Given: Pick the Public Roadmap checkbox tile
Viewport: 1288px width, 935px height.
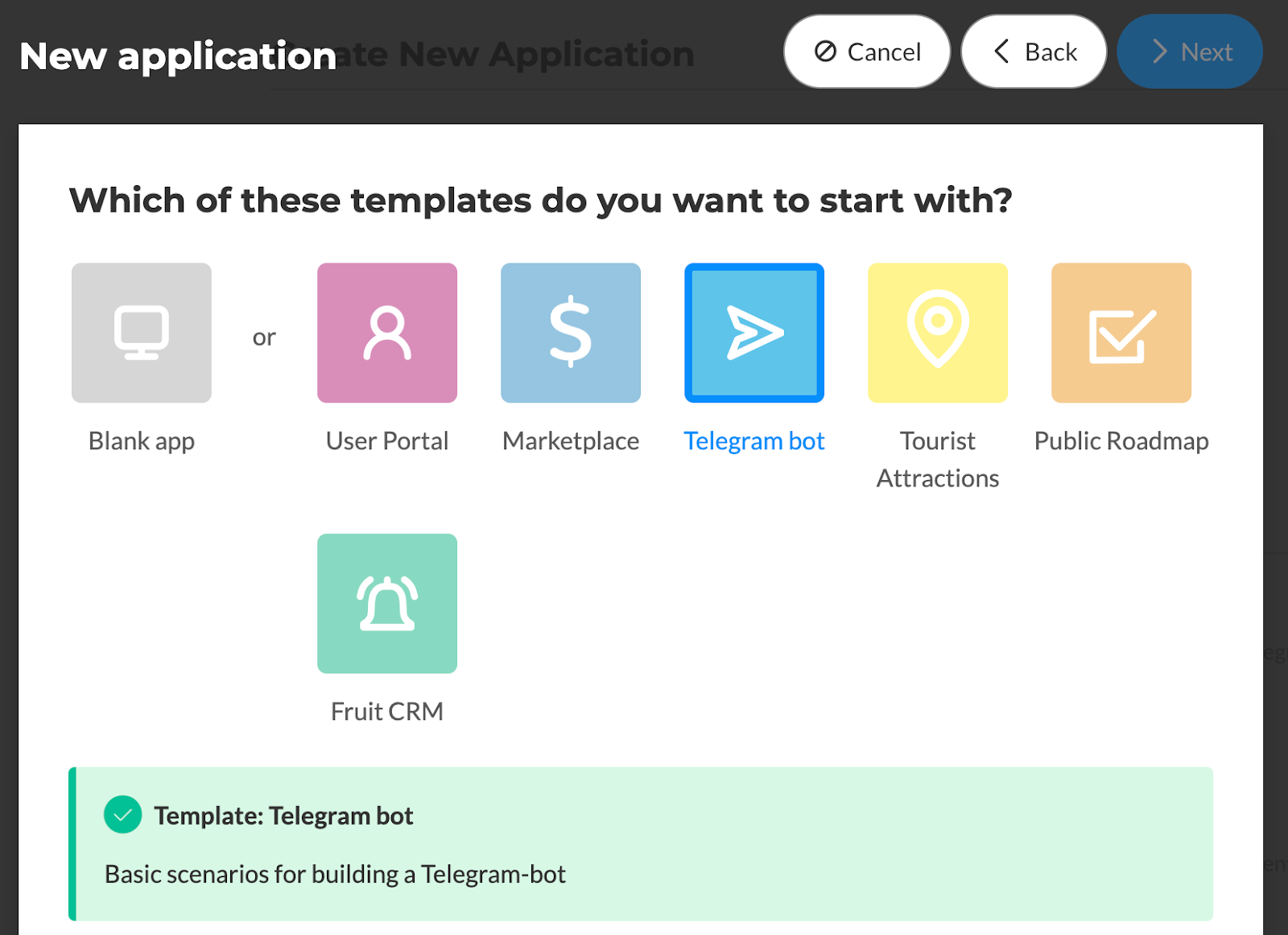Looking at the screenshot, I should (1121, 333).
